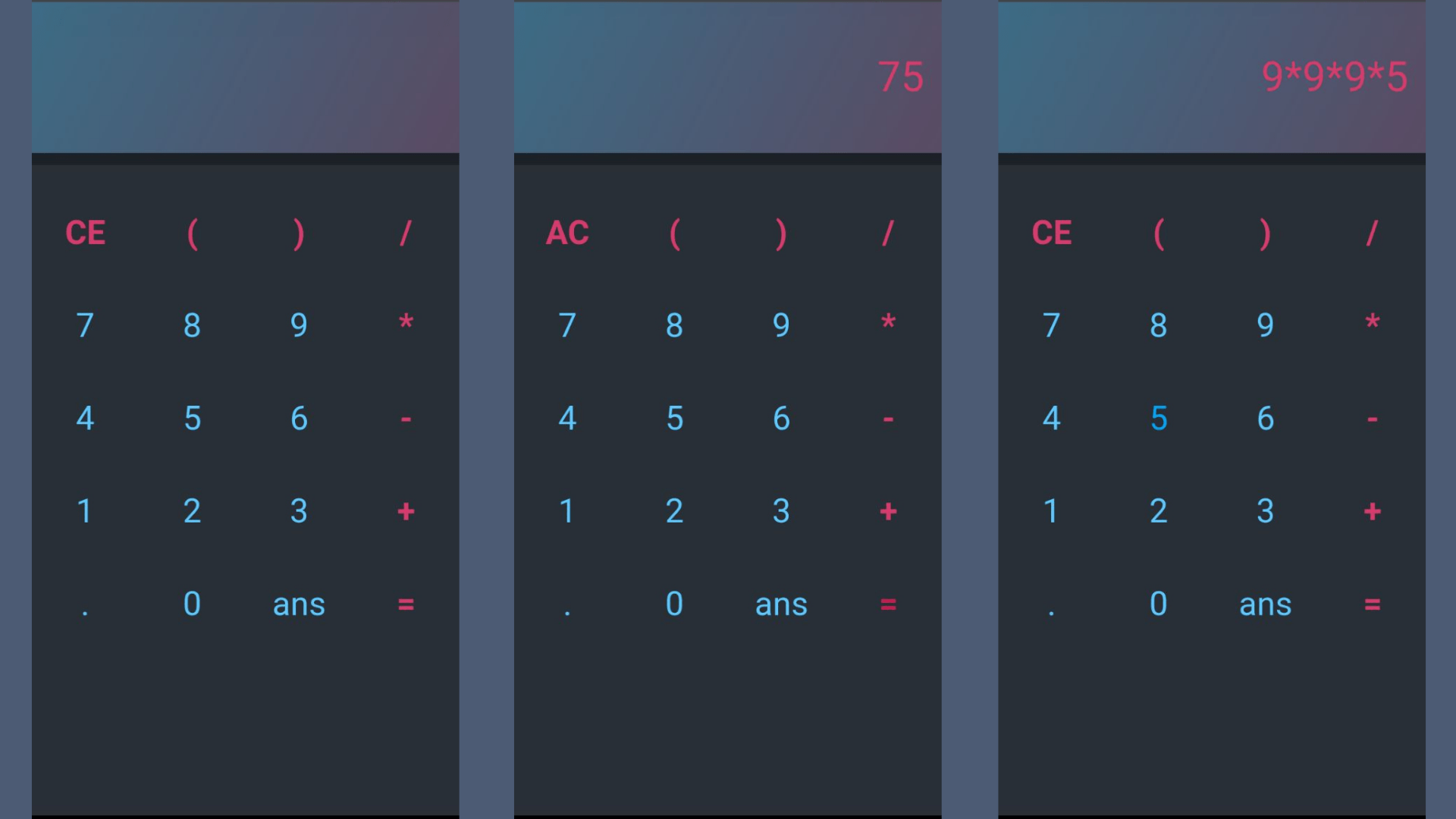The height and width of the screenshot is (819, 1456).
Task: Select the addition operator on left calculator
Action: click(406, 511)
